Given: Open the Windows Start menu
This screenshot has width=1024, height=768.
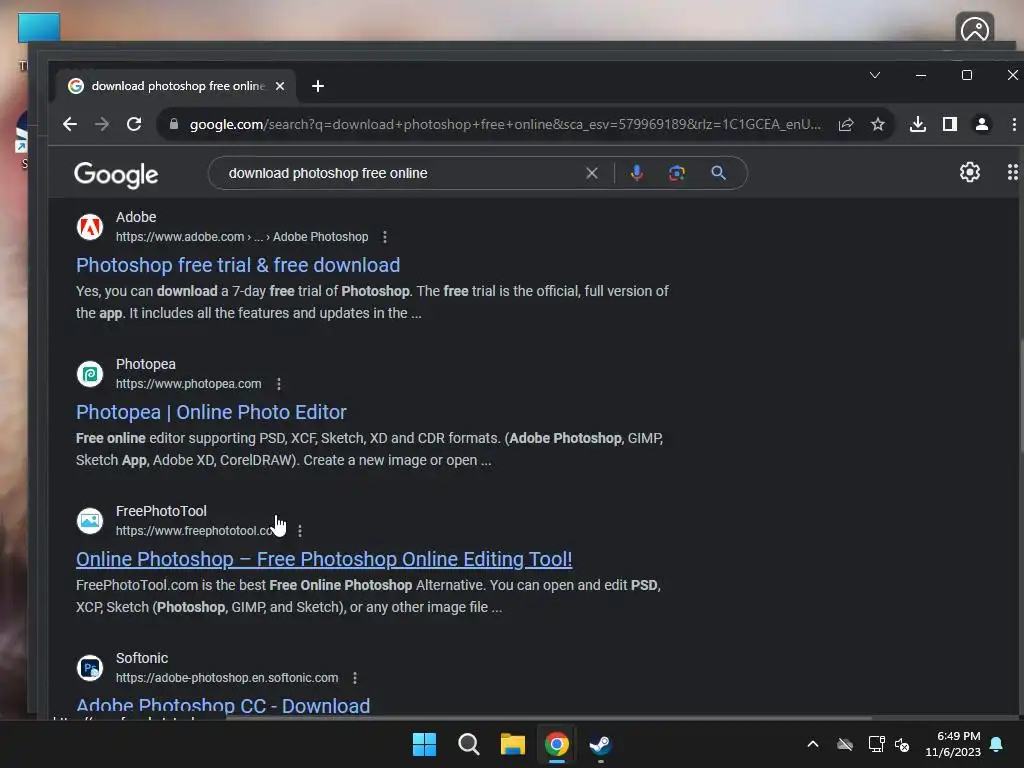Looking at the screenshot, I should point(424,744).
